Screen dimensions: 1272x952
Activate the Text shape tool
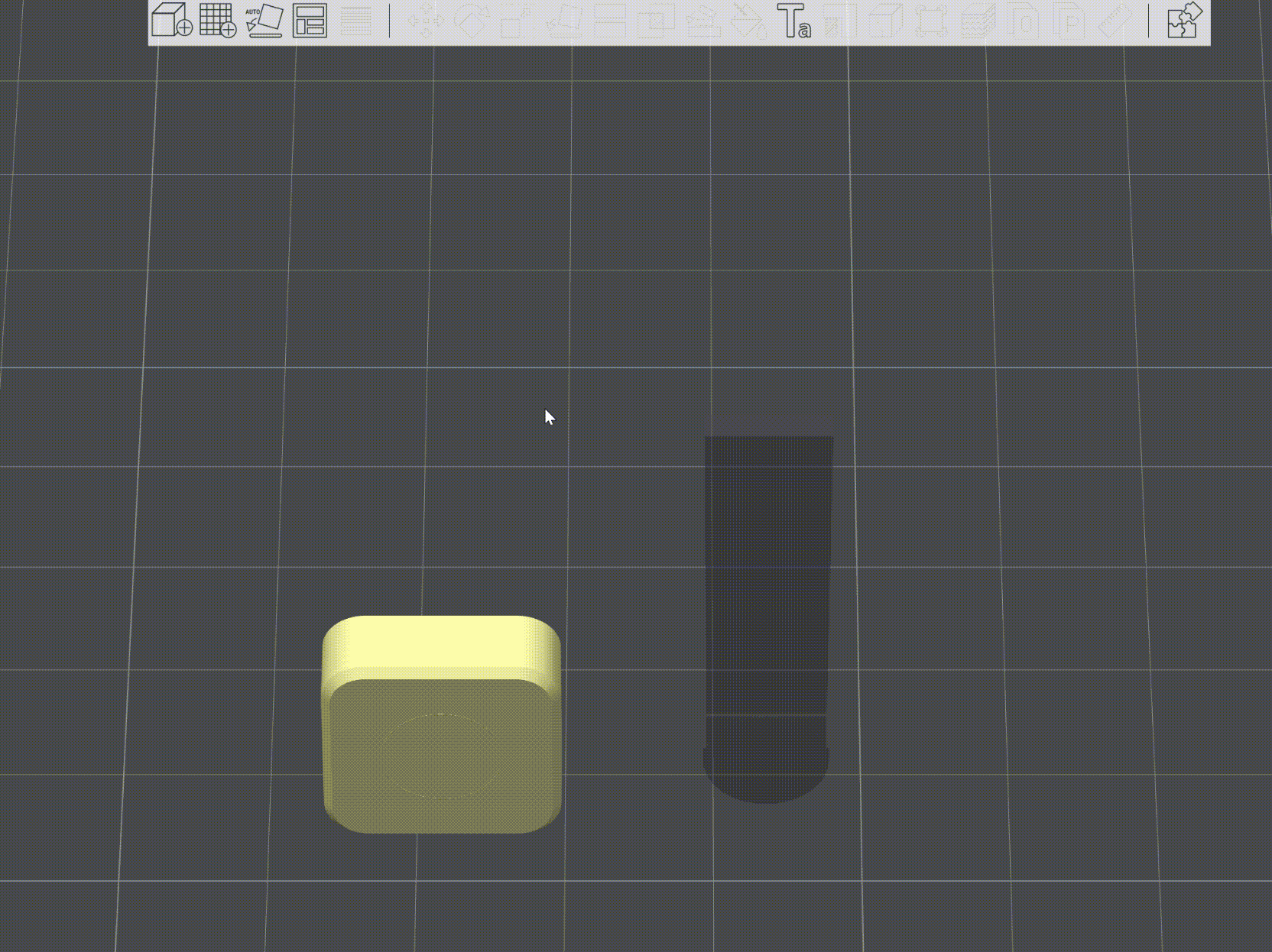point(794,21)
